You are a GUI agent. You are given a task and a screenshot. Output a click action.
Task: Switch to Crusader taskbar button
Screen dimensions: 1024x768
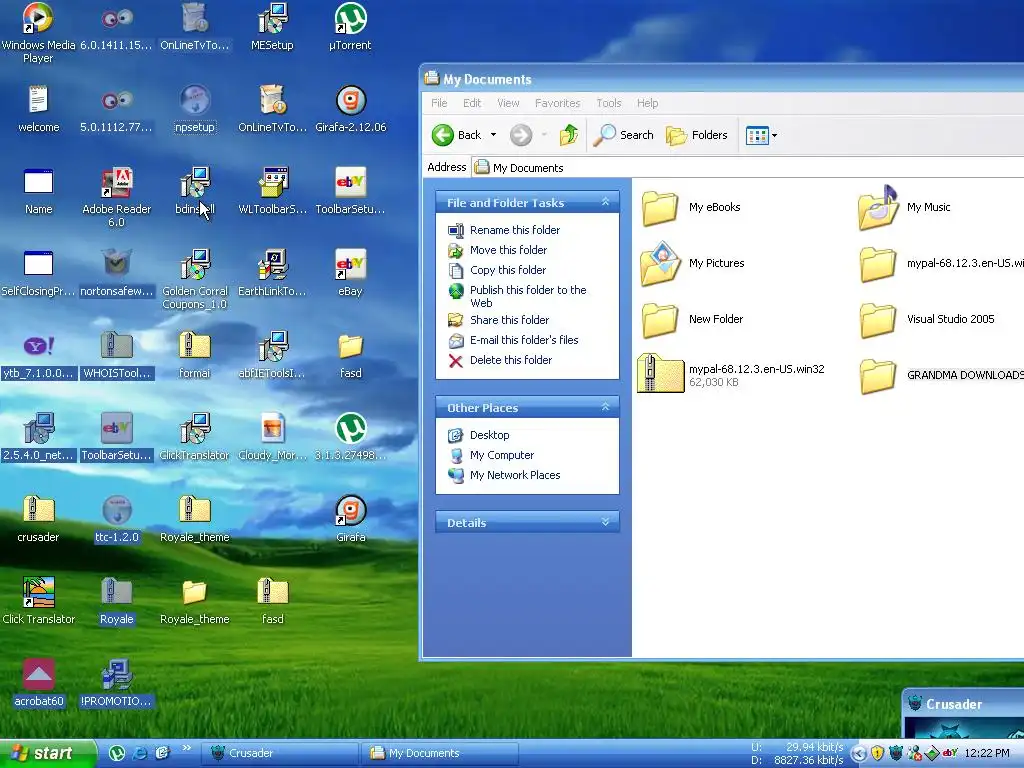(x=279, y=754)
